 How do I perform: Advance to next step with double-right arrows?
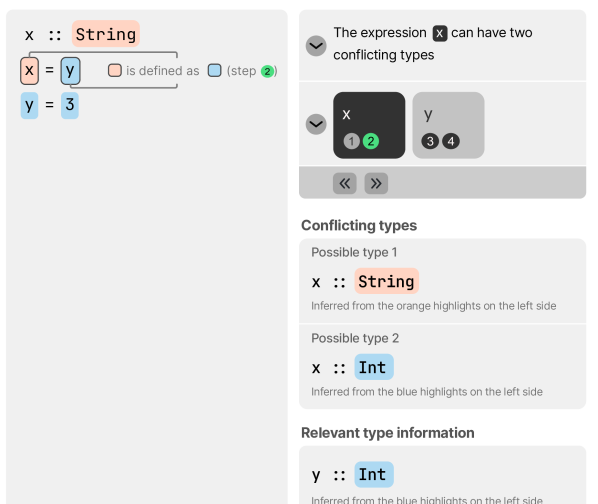[x=376, y=183]
